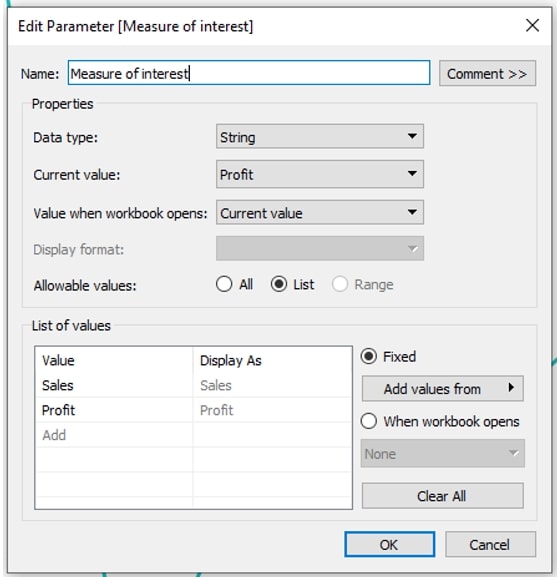Edit the Profit Display As cell
557x577 pixels.
click(x=272, y=410)
